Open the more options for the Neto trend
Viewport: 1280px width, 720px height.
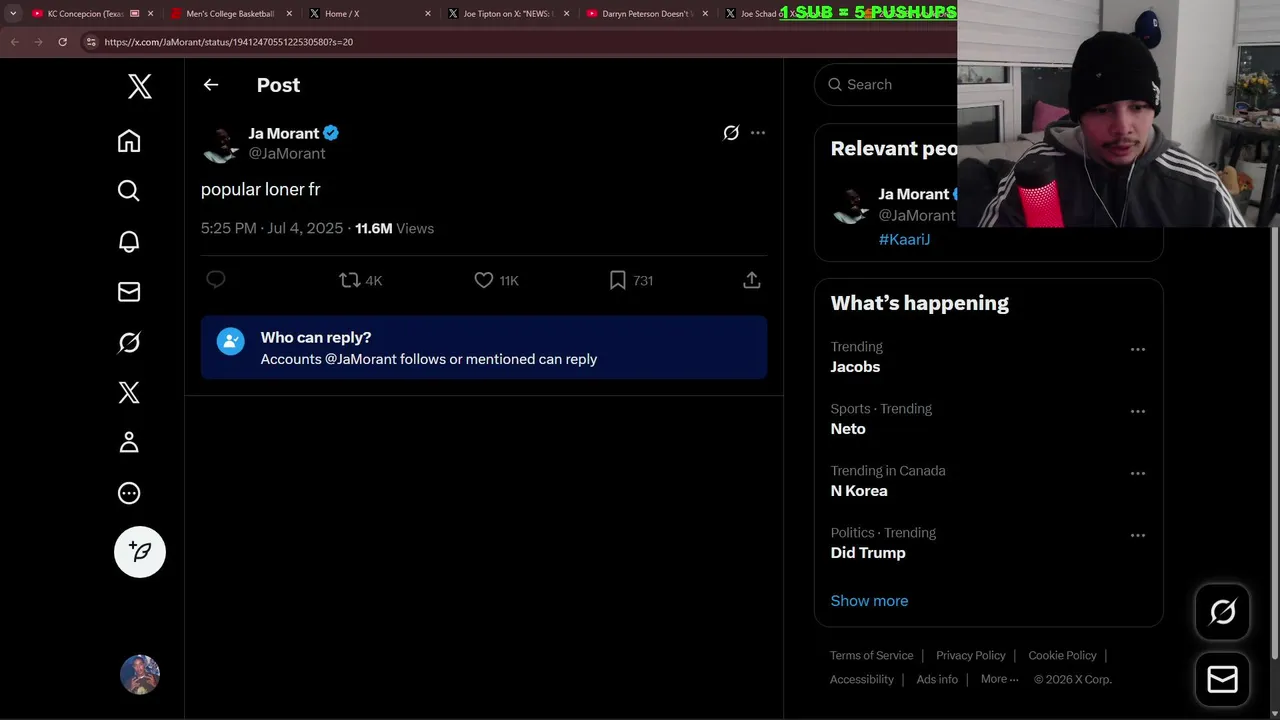pyautogui.click(x=1138, y=412)
